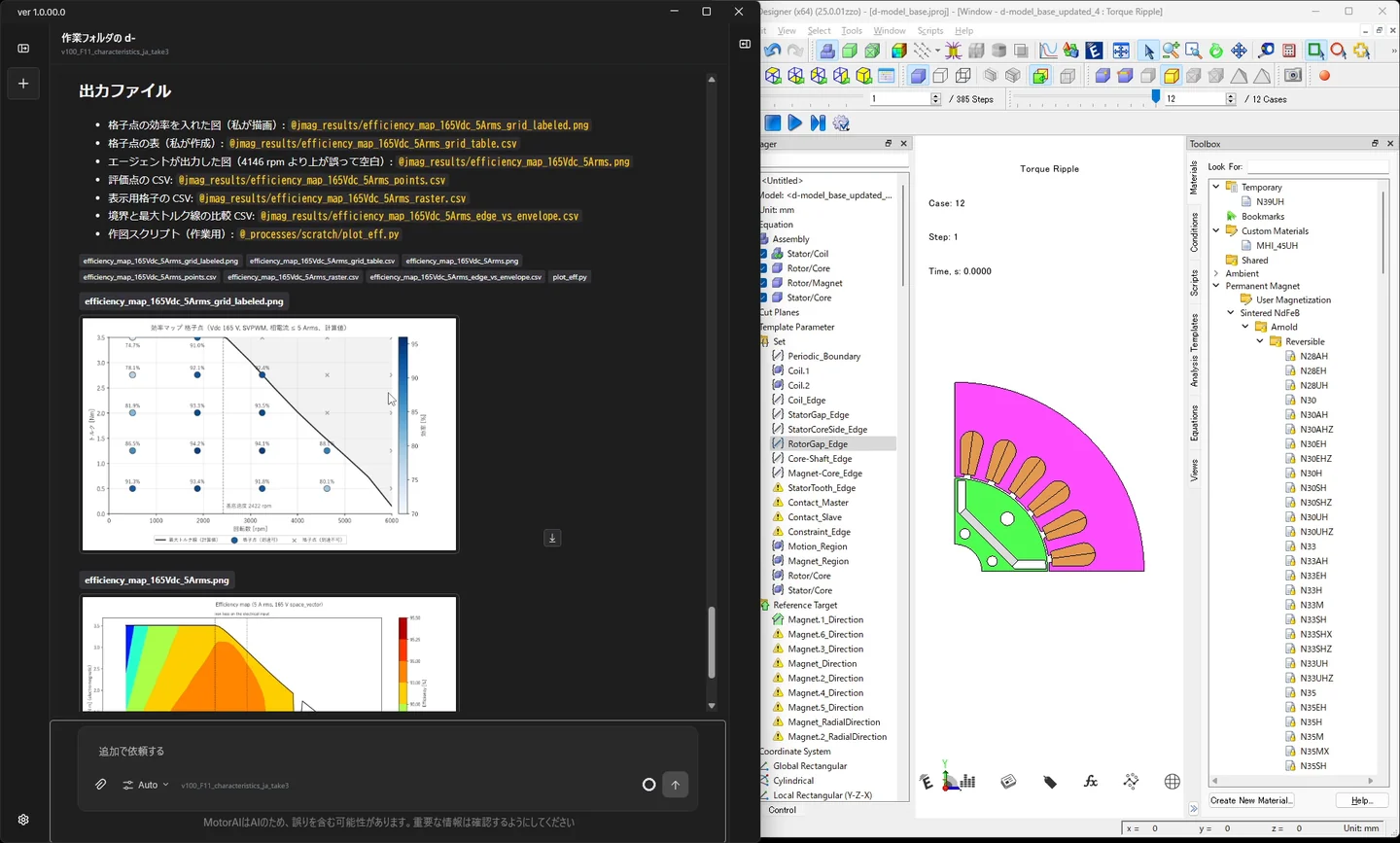Open the graph curve icon
Screen dimensions: 1400x843
coord(1048,51)
